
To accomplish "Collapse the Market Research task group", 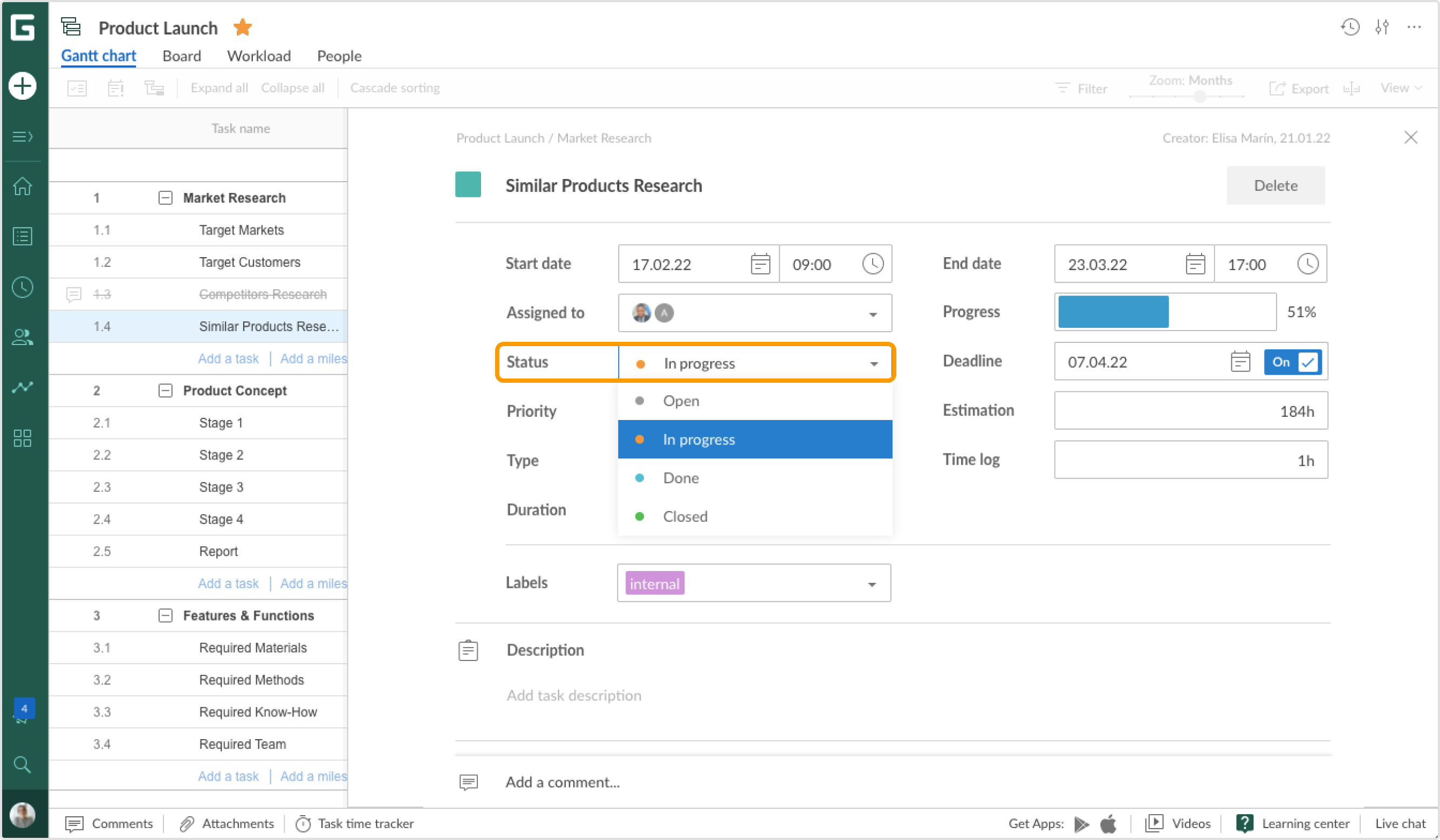I will pos(165,198).
